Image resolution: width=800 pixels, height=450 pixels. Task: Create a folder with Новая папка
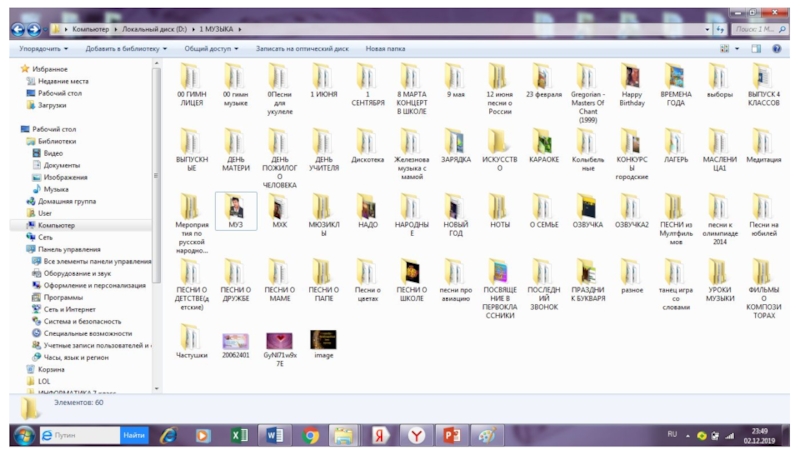385,49
